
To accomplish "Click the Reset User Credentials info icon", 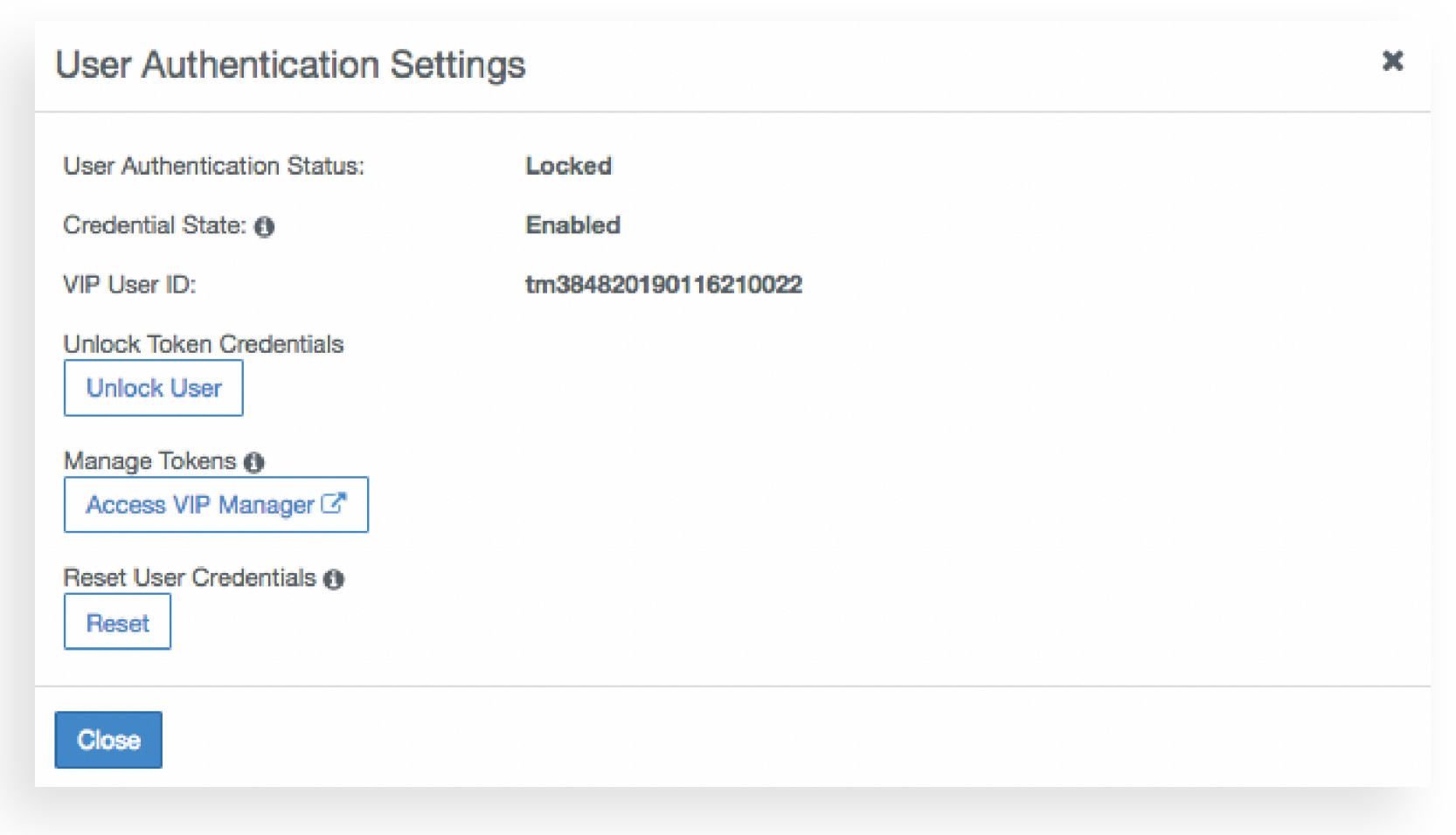I will click(334, 579).
